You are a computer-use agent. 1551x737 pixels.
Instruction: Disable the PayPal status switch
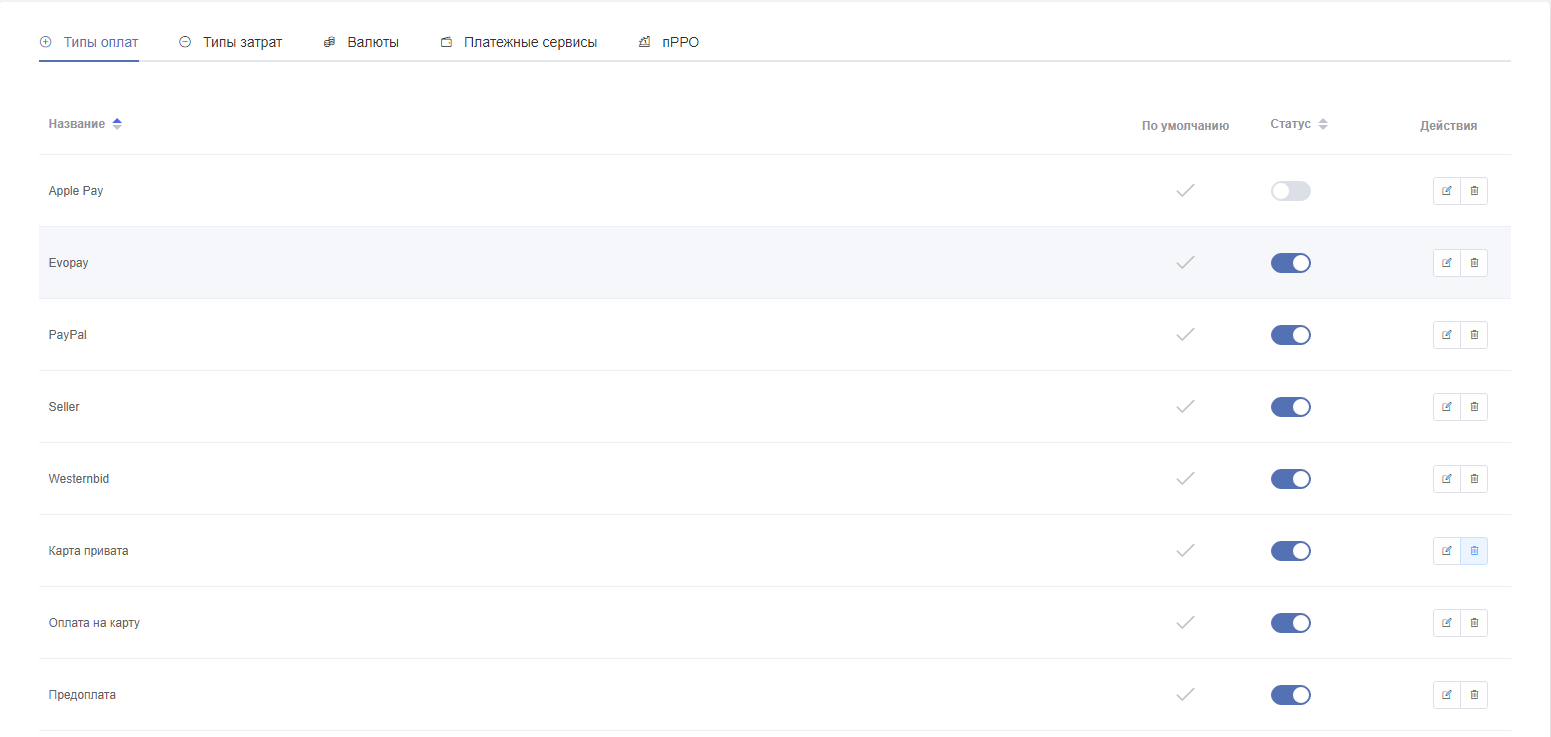(1291, 335)
